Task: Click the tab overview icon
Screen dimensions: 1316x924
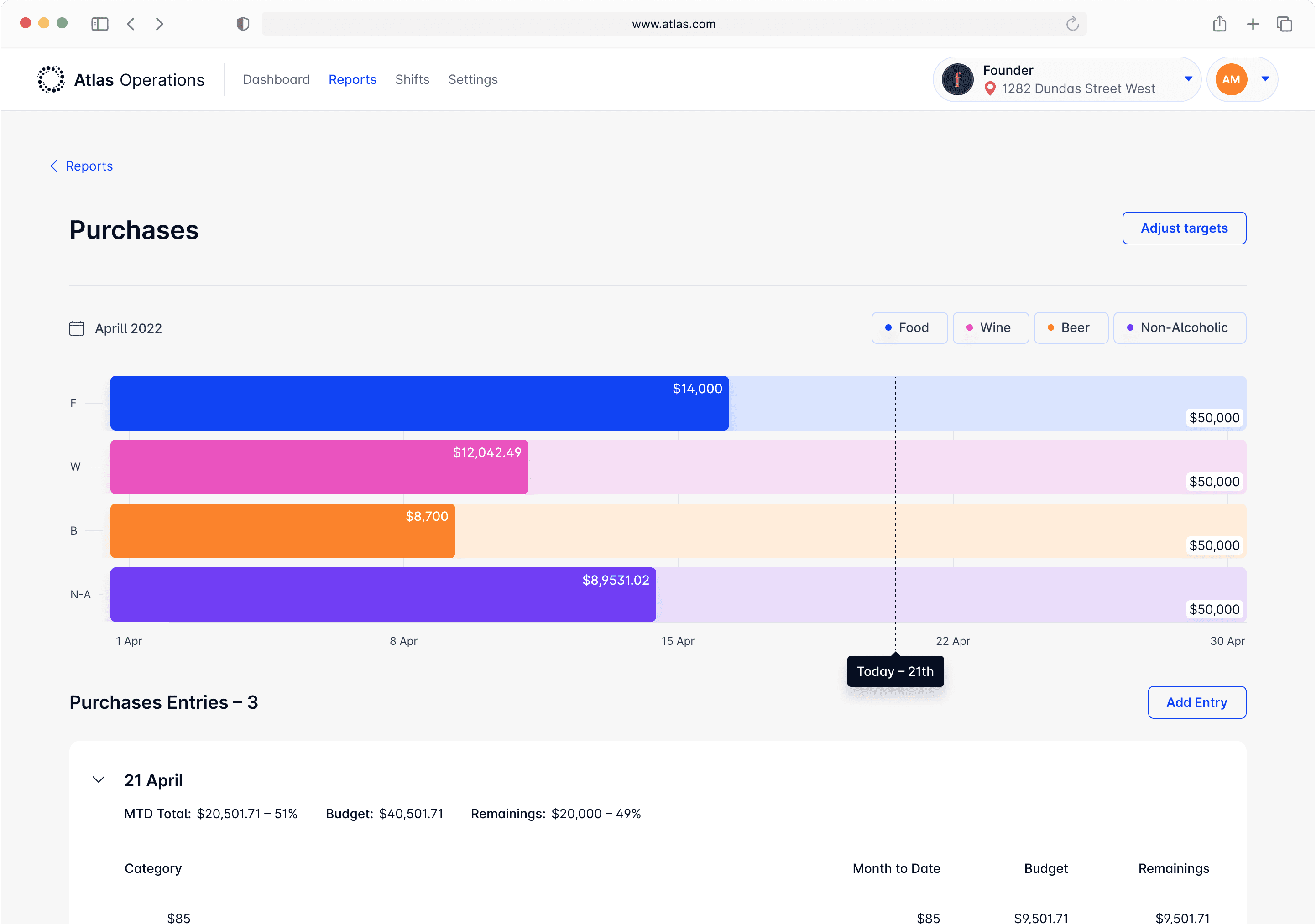Action: coord(1284,24)
